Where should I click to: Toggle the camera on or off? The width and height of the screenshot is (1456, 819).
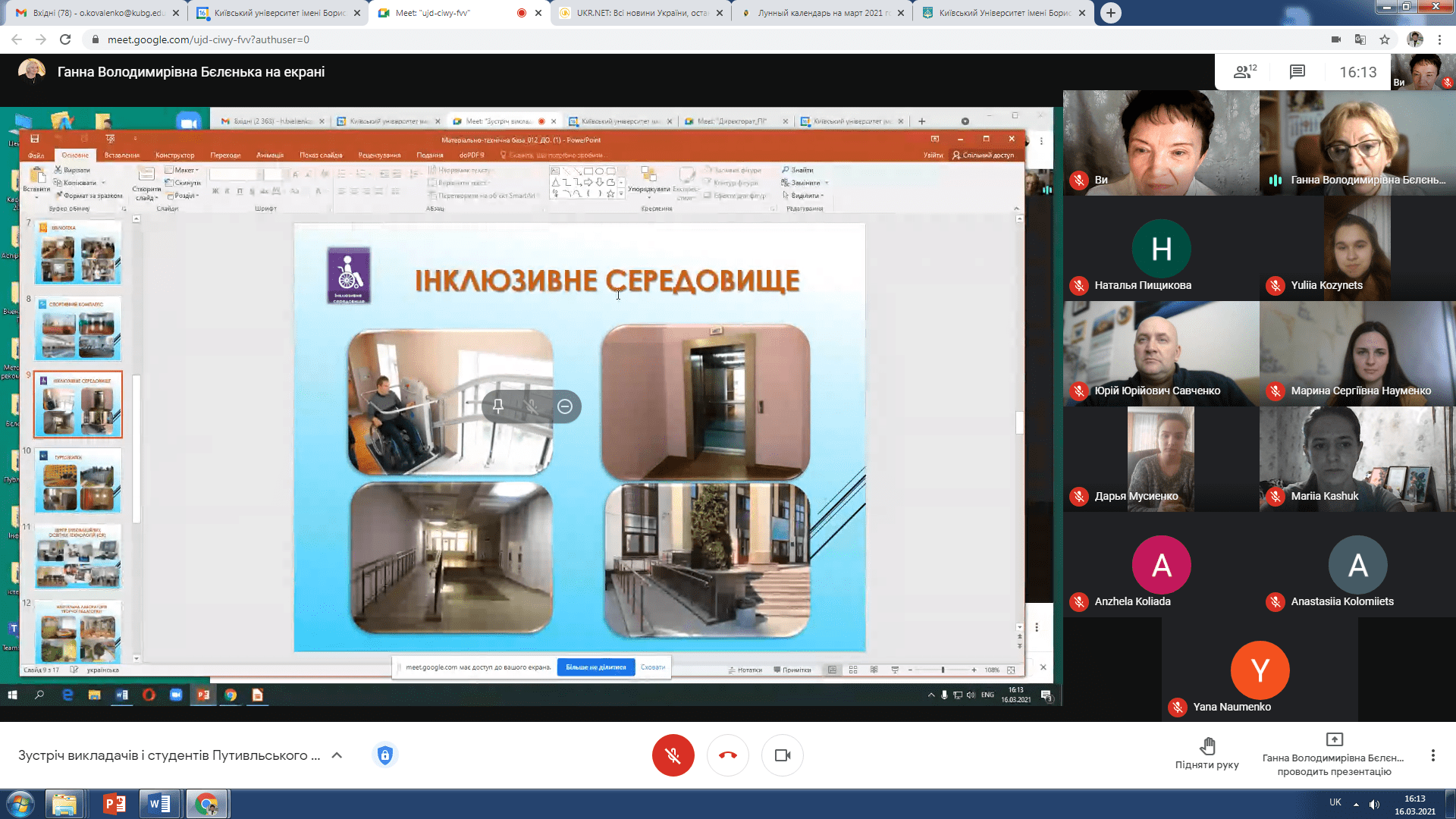(783, 755)
